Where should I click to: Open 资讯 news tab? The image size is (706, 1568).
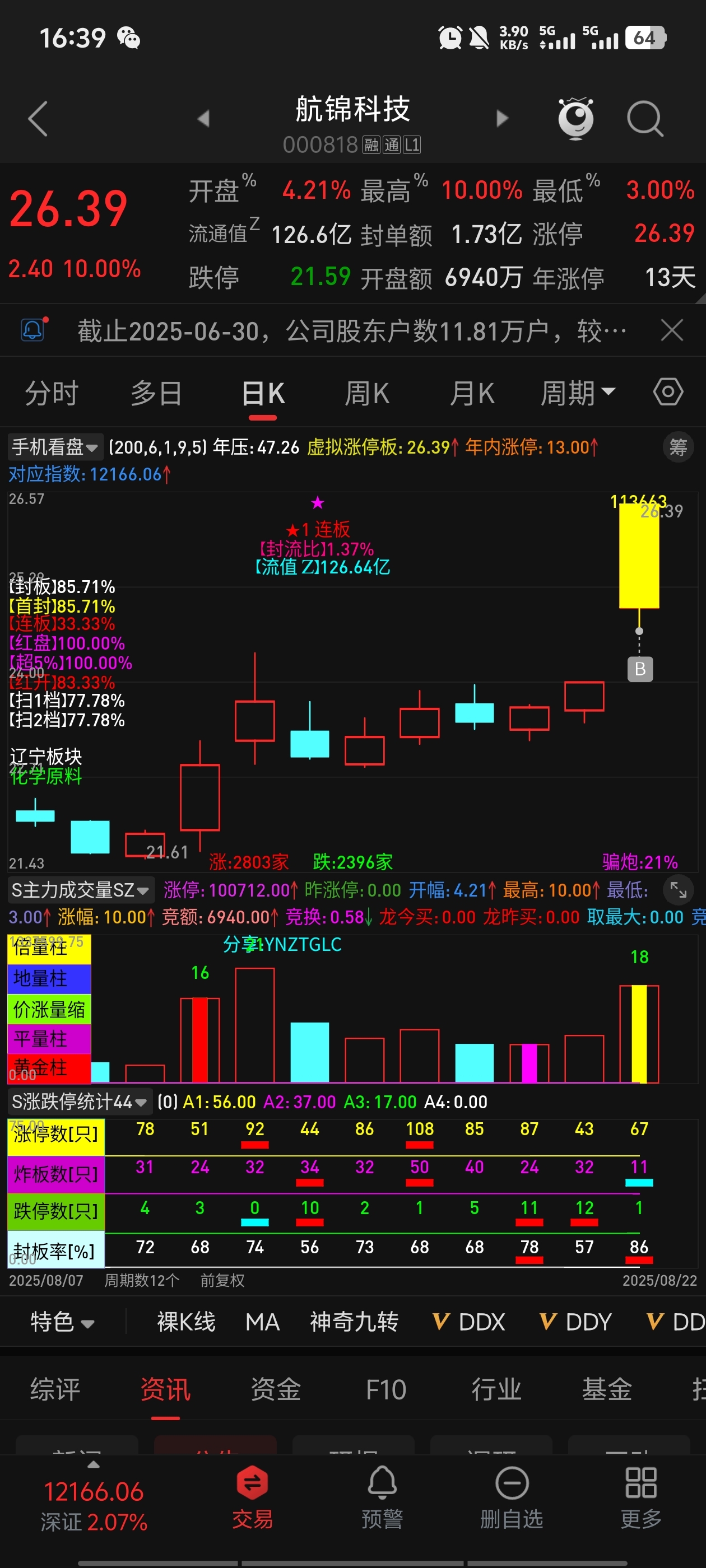pos(166,1390)
